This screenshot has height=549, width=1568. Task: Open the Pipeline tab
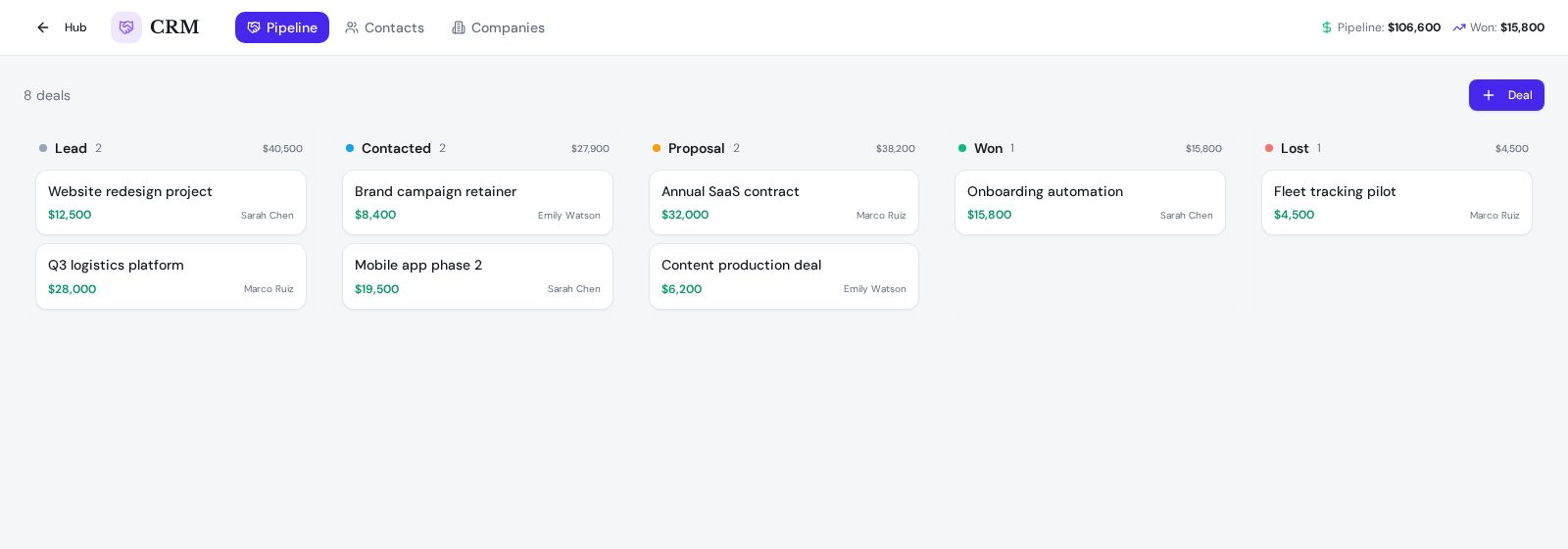282,27
